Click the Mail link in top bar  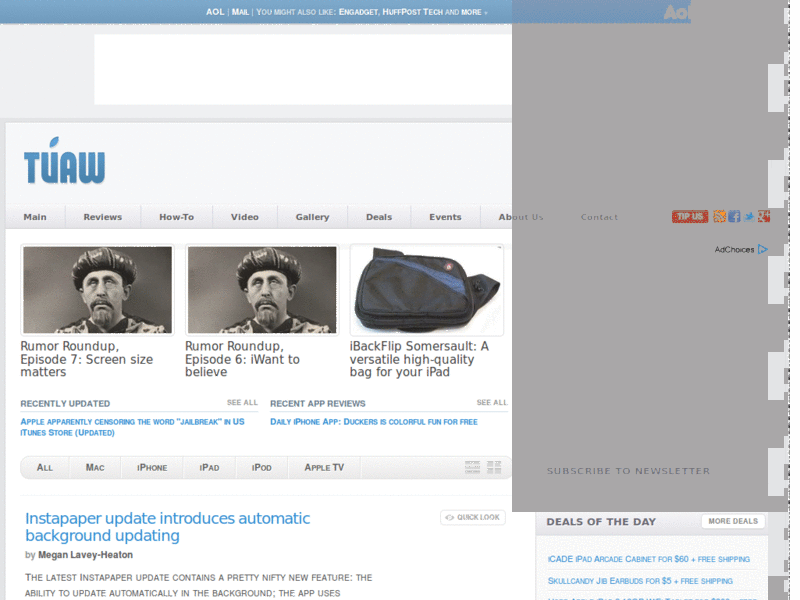pos(240,12)
